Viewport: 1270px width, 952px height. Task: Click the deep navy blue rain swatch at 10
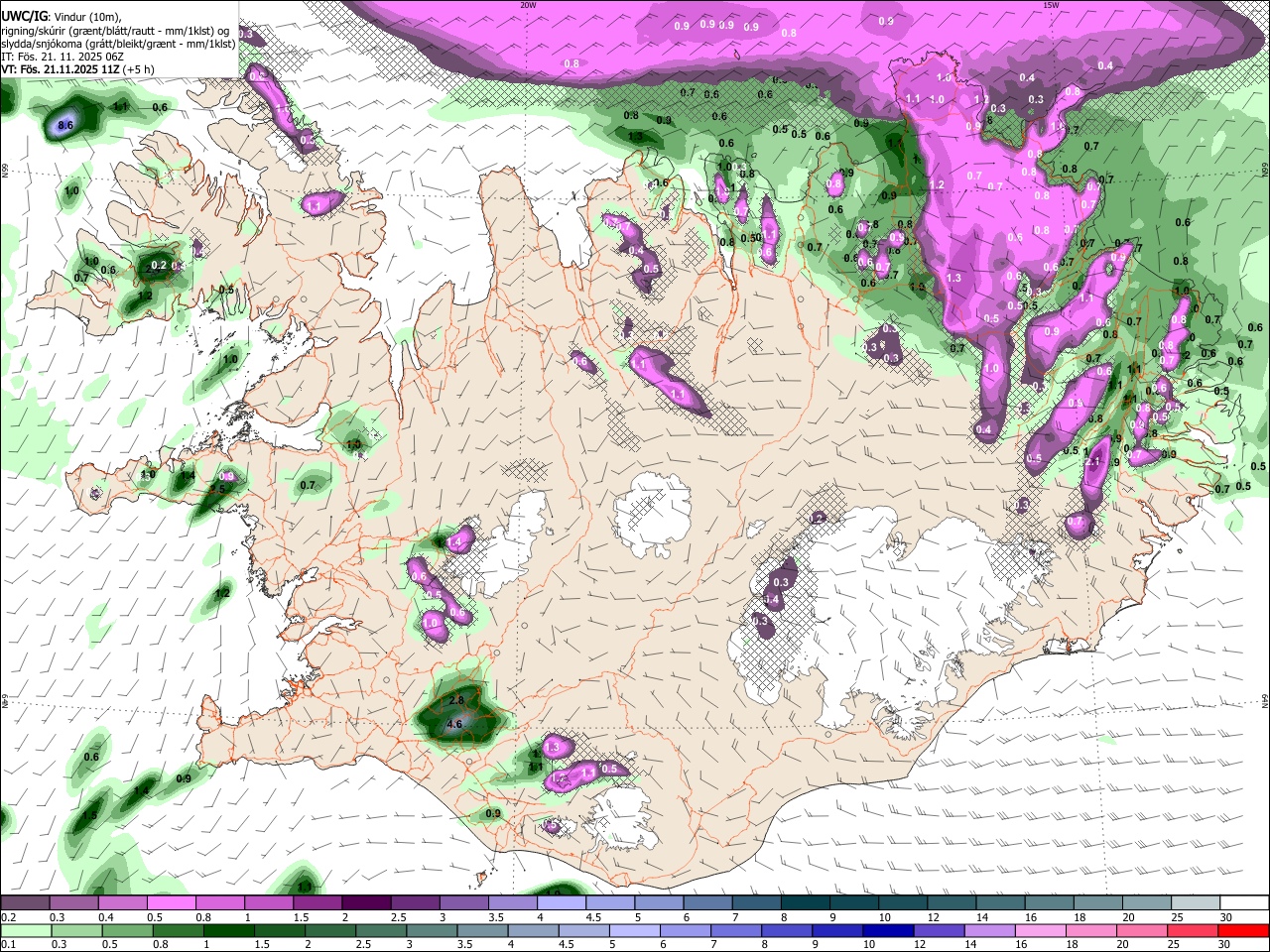click(888, 931)
